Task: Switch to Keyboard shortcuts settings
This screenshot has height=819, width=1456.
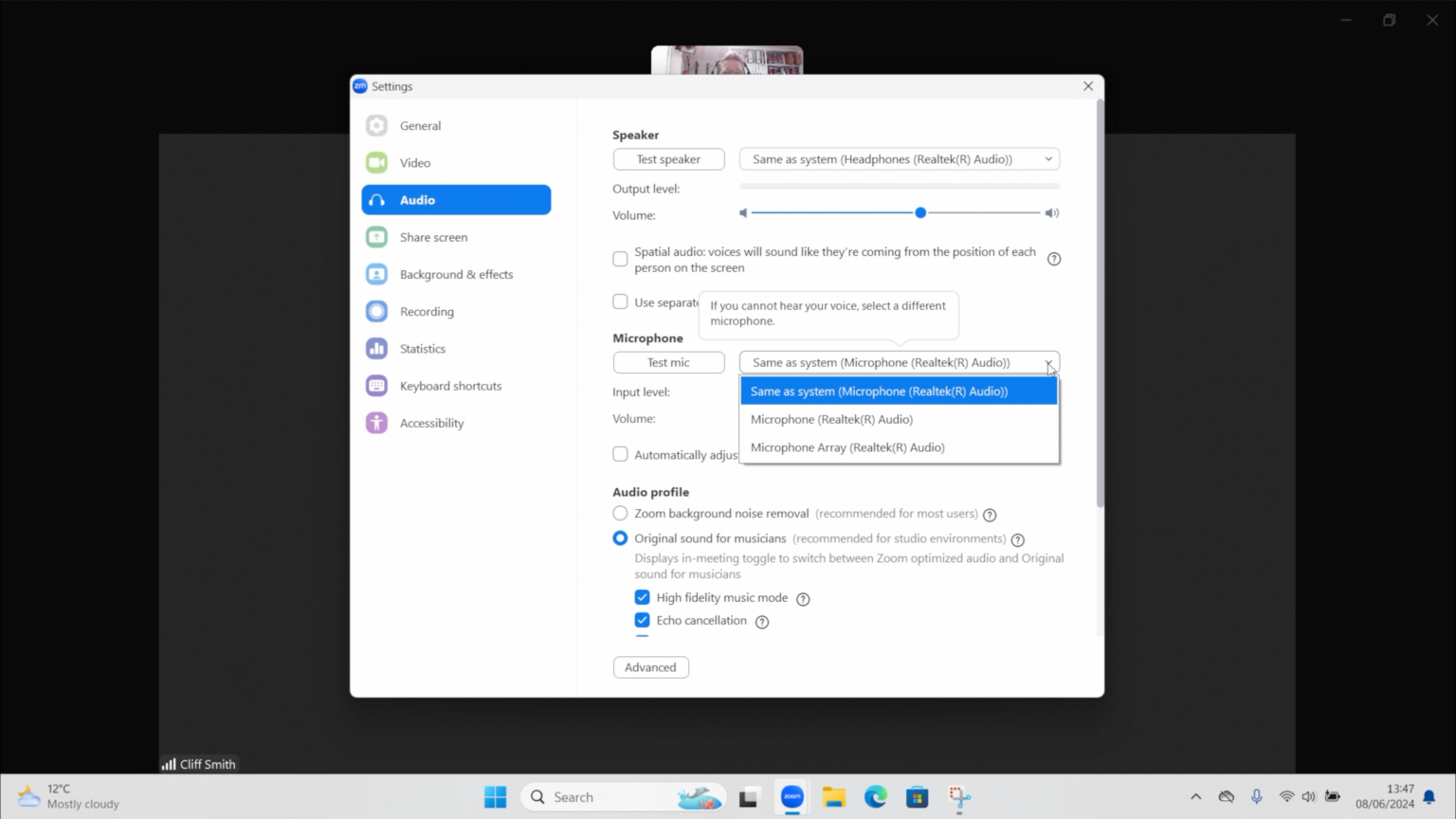Action: point(450,386)
